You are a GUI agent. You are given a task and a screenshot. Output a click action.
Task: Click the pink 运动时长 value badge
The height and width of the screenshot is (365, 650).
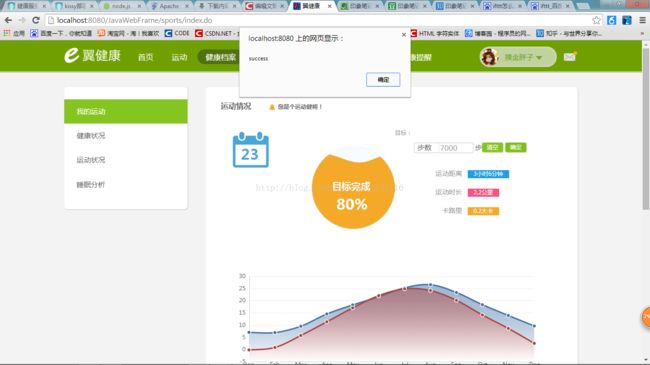point(483,192)
